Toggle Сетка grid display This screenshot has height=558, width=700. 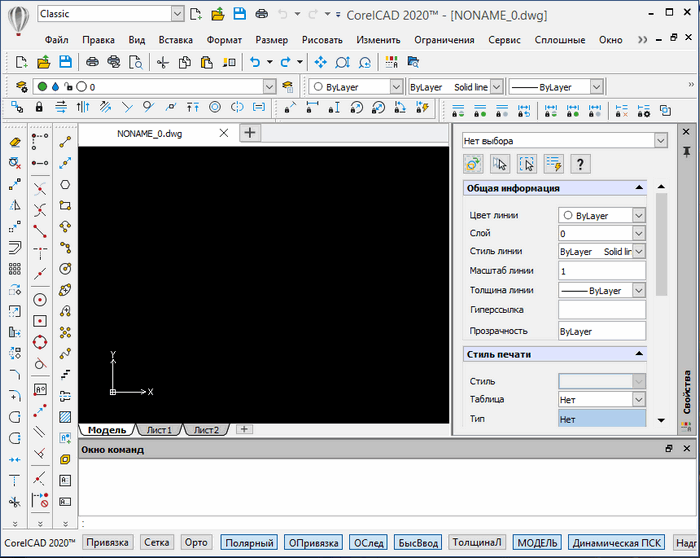tap(156, 542)
